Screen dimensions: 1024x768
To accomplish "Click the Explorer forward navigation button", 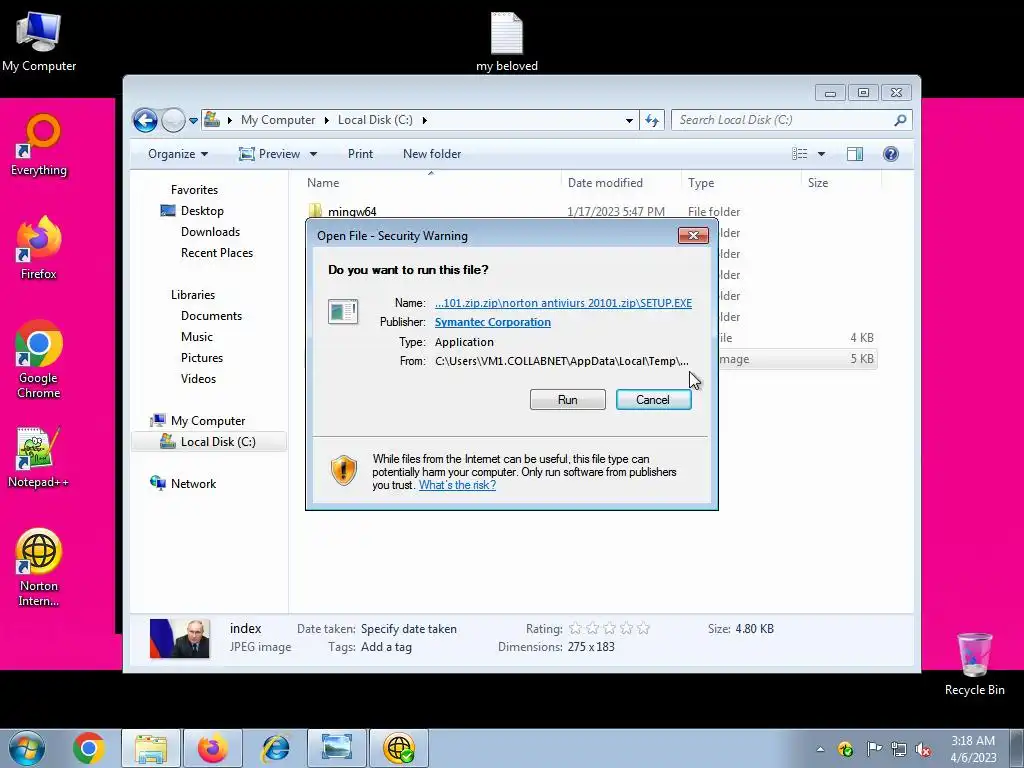I will (x=172, y=120).
